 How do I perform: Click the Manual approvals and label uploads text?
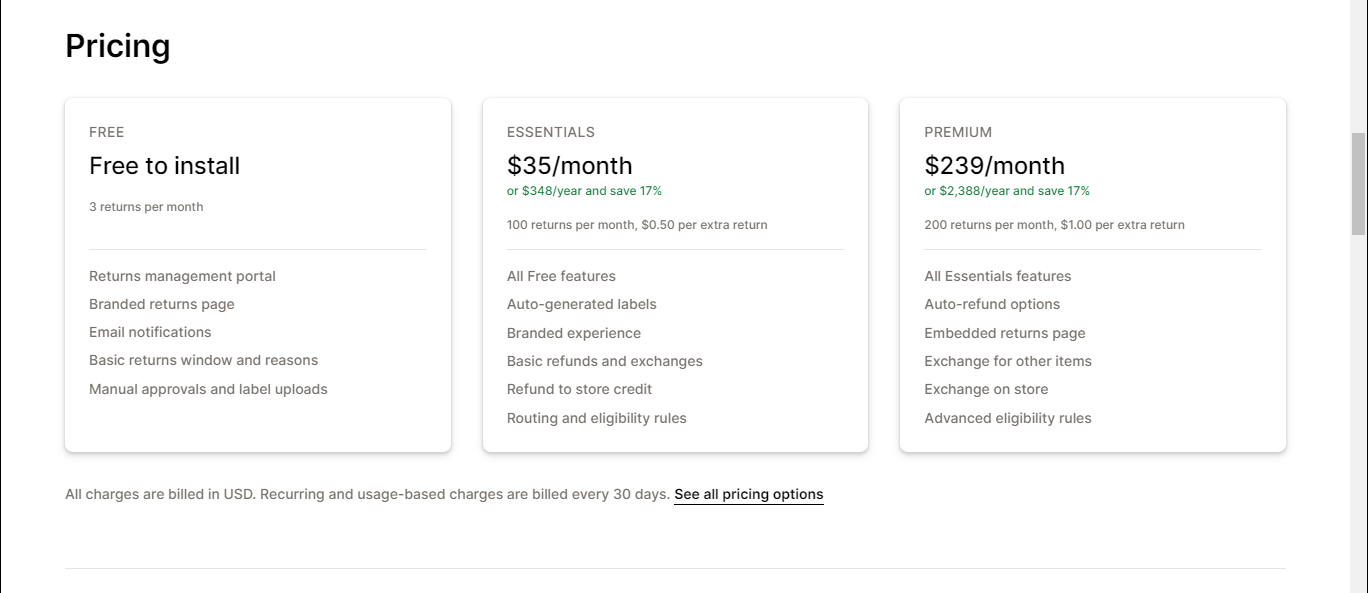208,389
